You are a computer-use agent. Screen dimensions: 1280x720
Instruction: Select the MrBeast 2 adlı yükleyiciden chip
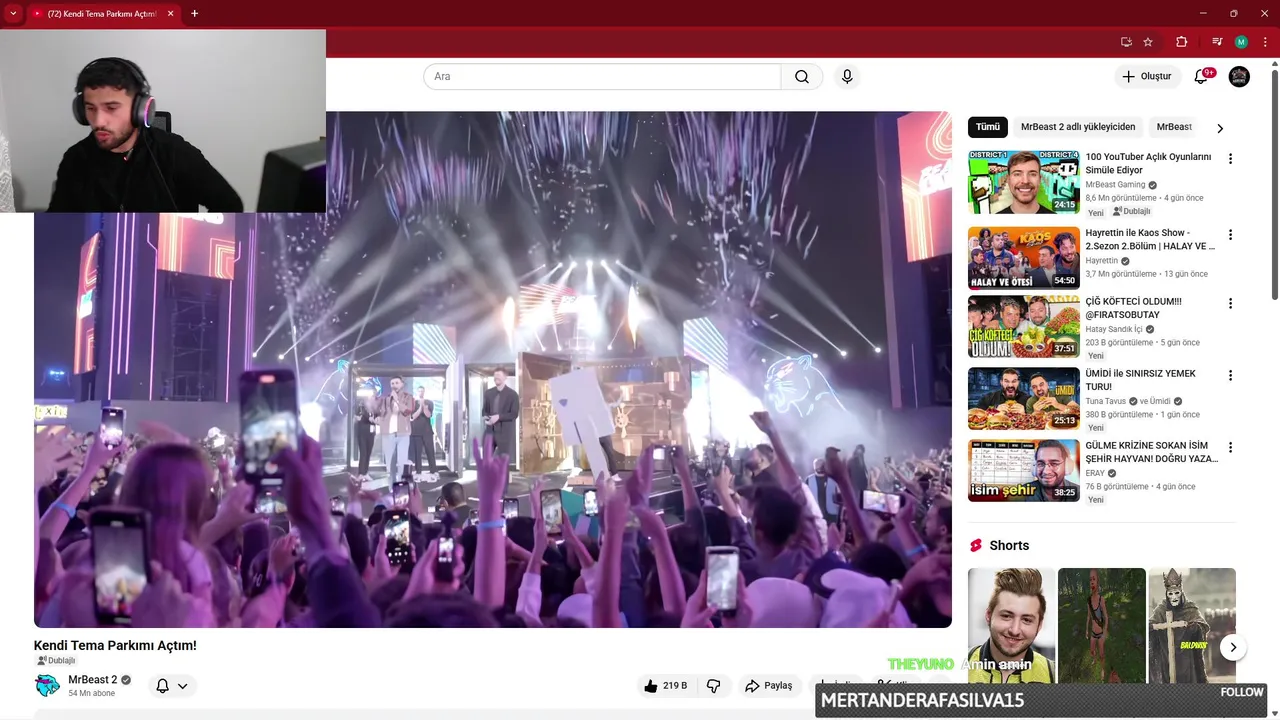[1078, 127]
